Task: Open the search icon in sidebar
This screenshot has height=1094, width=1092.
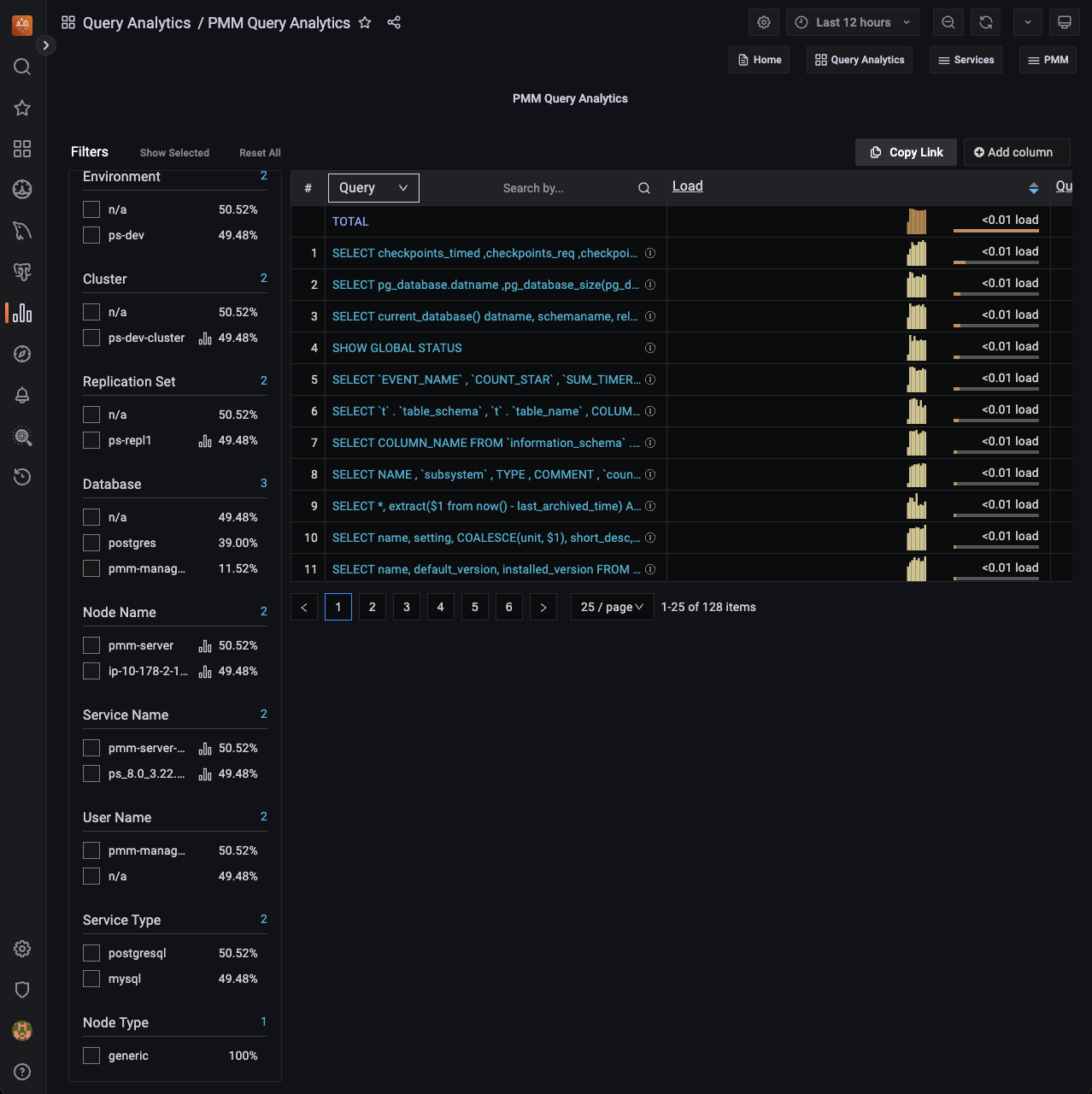Action: (22, 67)
